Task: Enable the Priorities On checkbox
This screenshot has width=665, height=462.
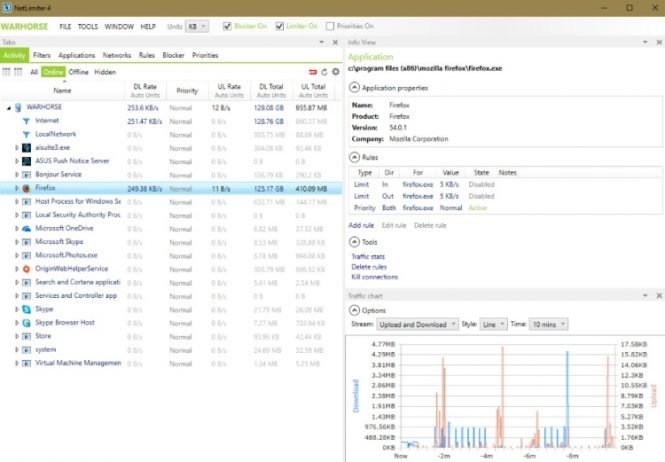Action: click(331, 26)
